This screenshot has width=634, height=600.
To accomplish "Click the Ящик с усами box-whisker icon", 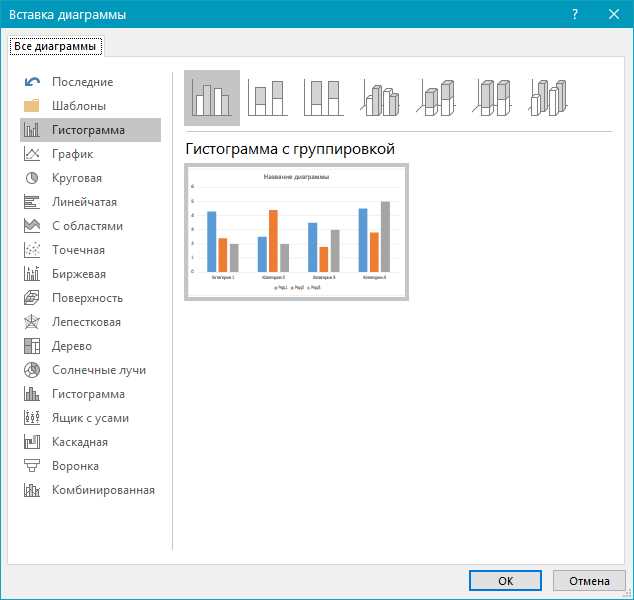I will [32, 418].
